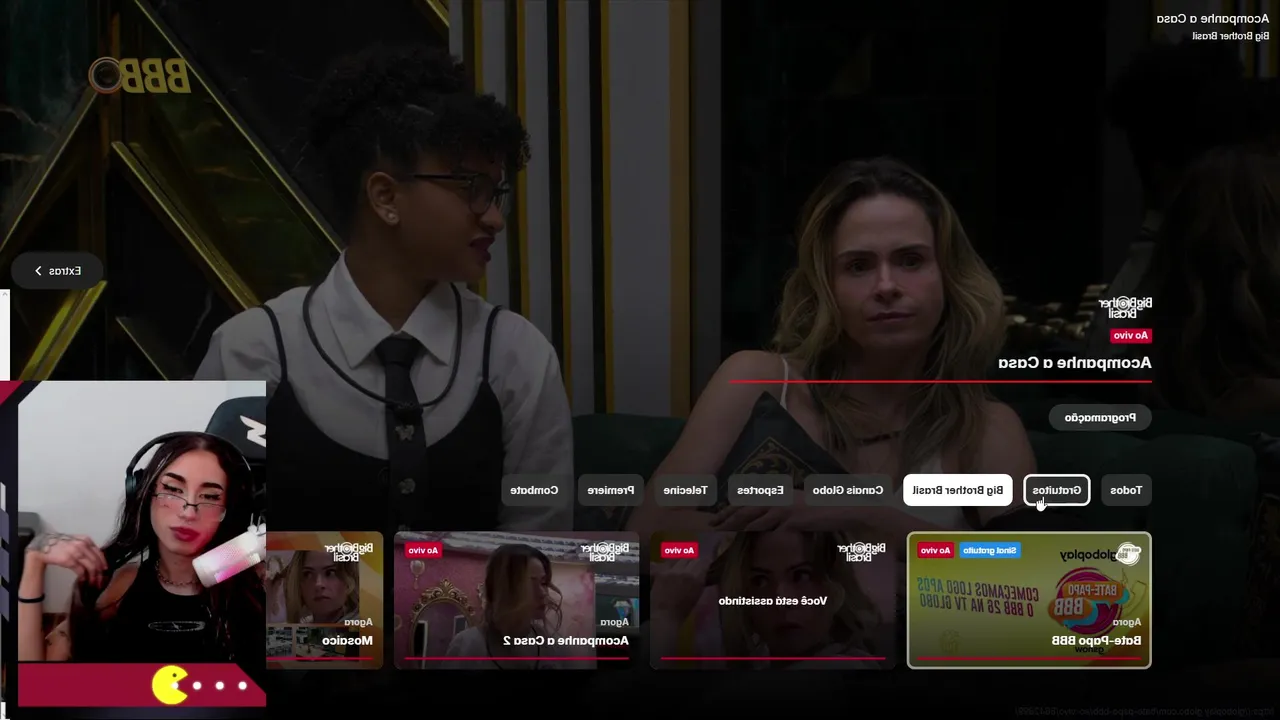Viewport: 1280px width, 720px height.
Task: Select the Gratuitos channel filter
Action: click(1057, 490)
